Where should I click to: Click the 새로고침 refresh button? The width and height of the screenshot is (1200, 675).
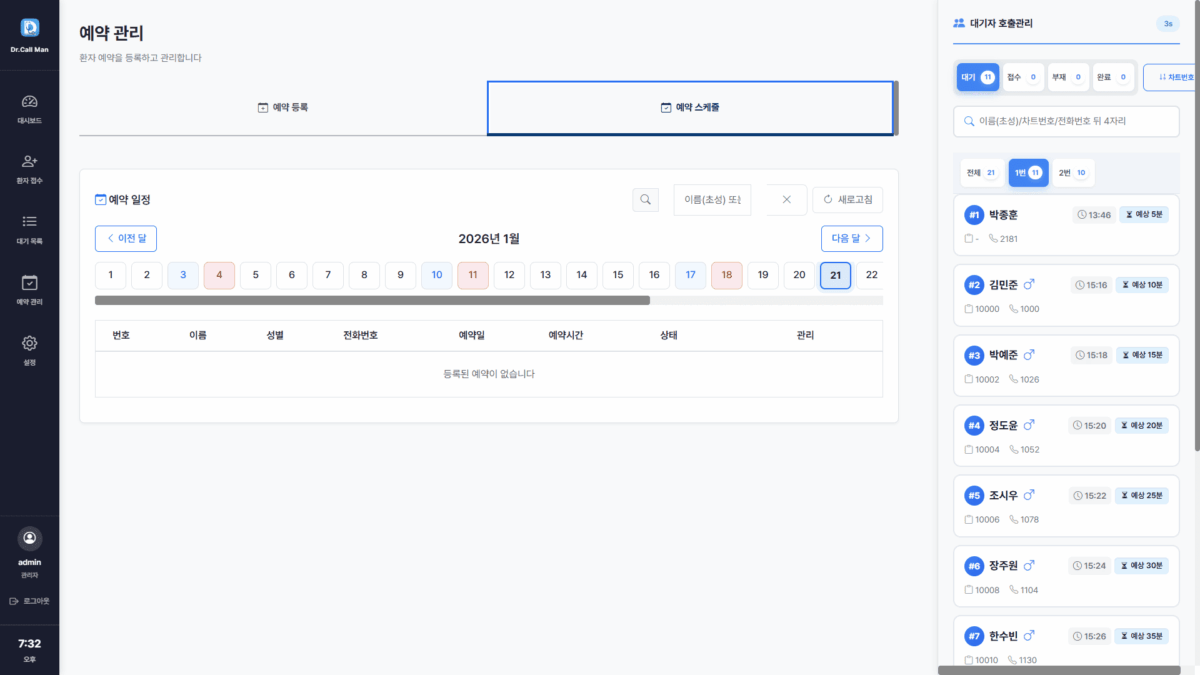click(847, 200)
